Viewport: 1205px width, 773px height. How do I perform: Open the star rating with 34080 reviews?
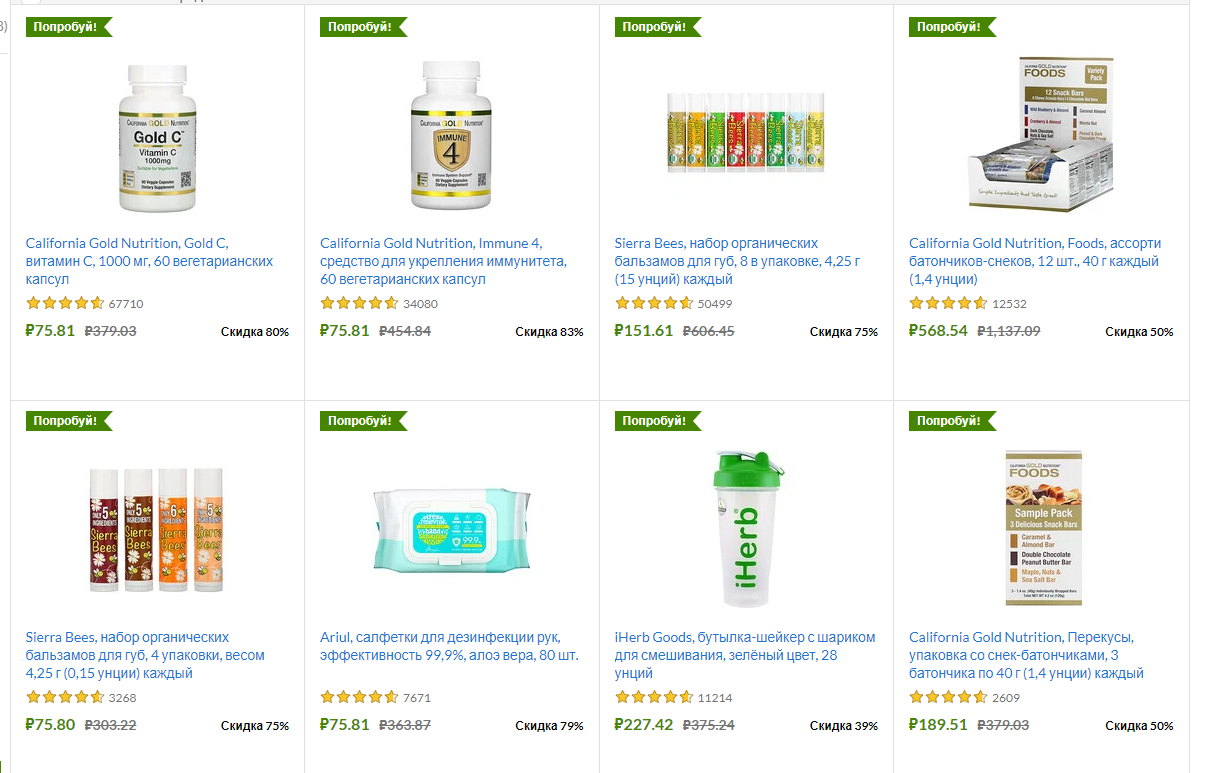click(359, 303)
